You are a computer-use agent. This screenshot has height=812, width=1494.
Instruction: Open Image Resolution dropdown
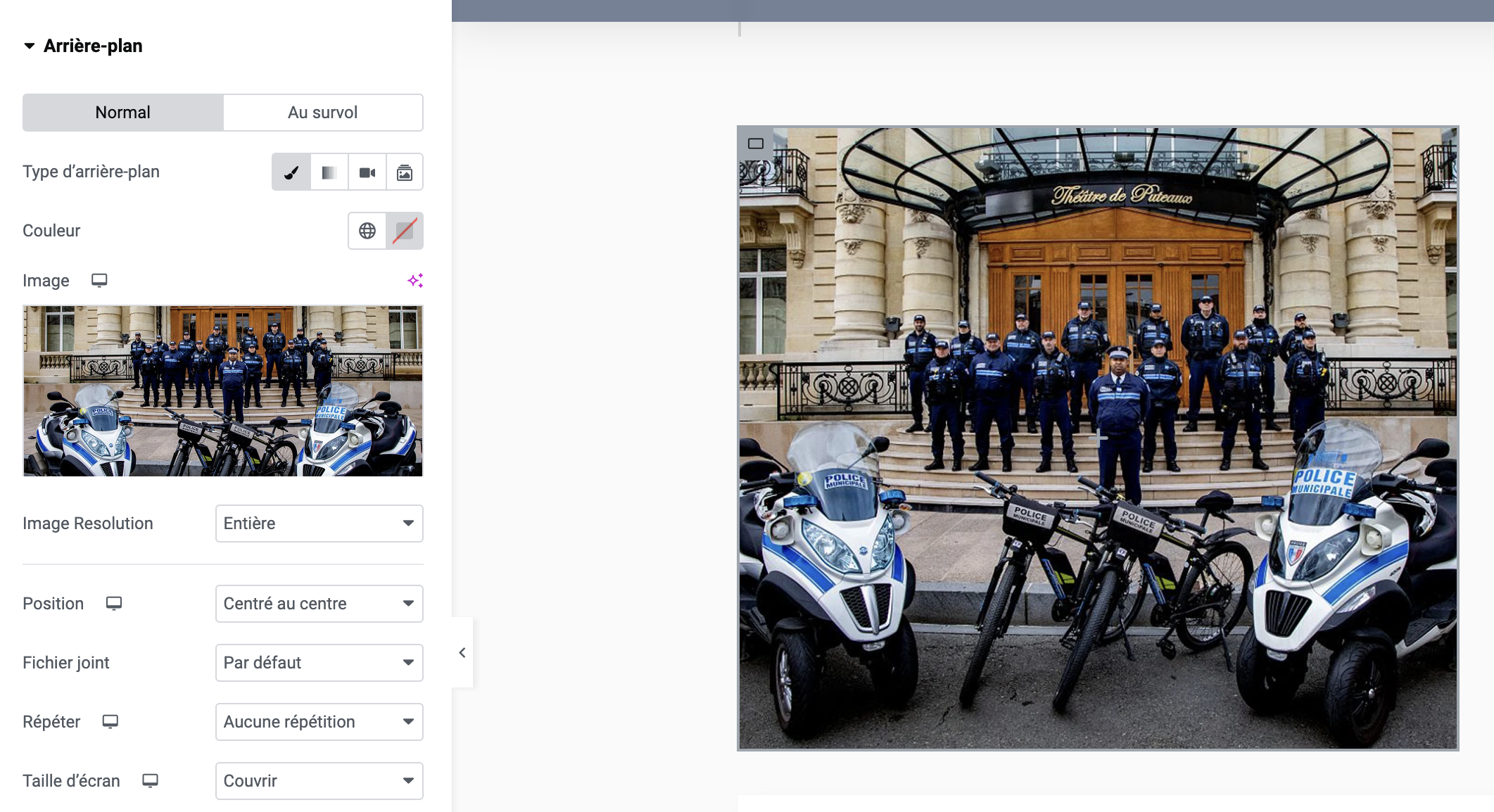coord(319,524)
